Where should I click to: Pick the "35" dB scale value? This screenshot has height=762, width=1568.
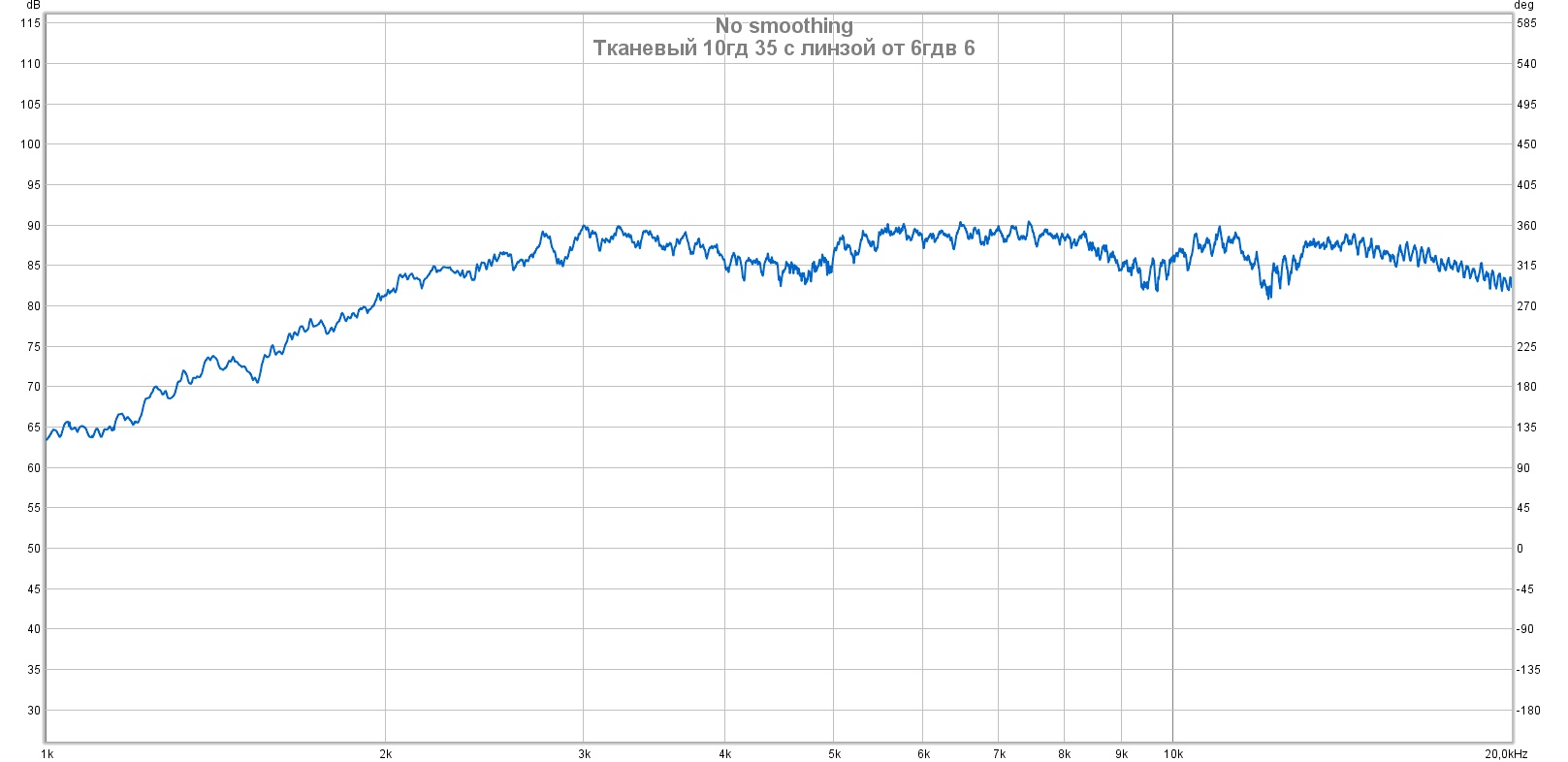pyautogui.click(x=34, y=670)
